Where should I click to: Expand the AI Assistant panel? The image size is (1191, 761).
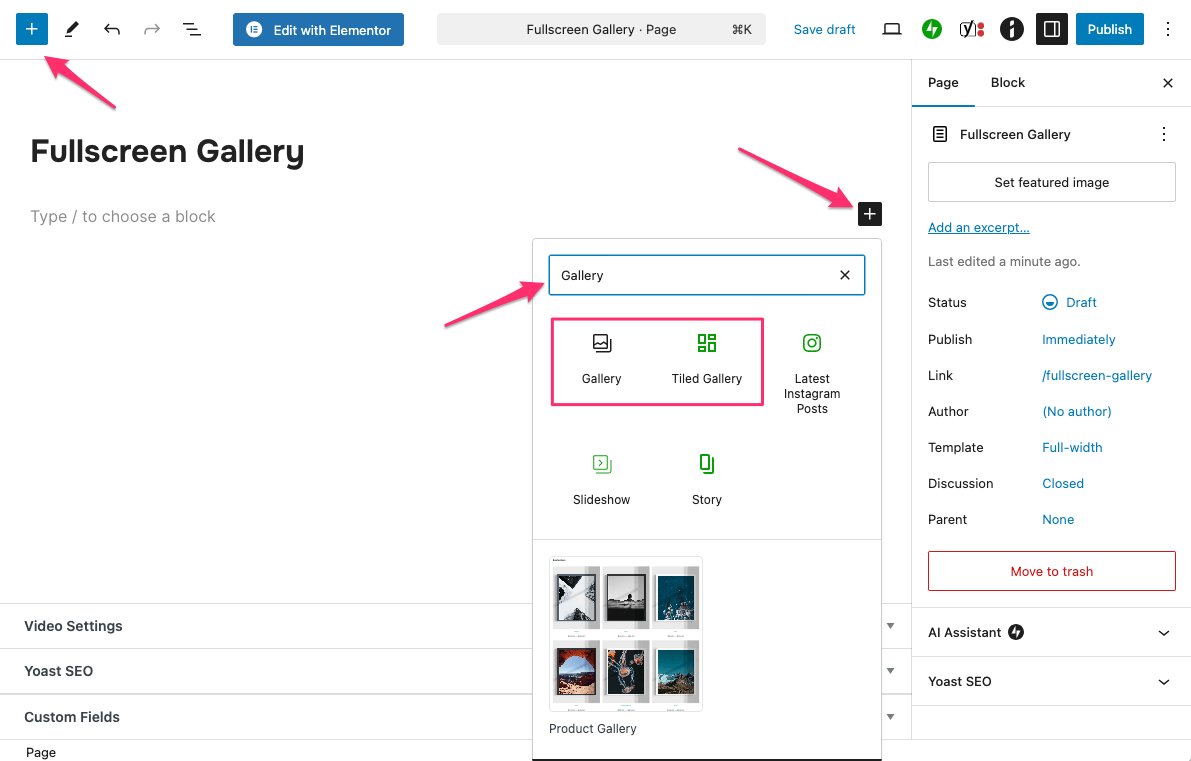[1051, 632]
